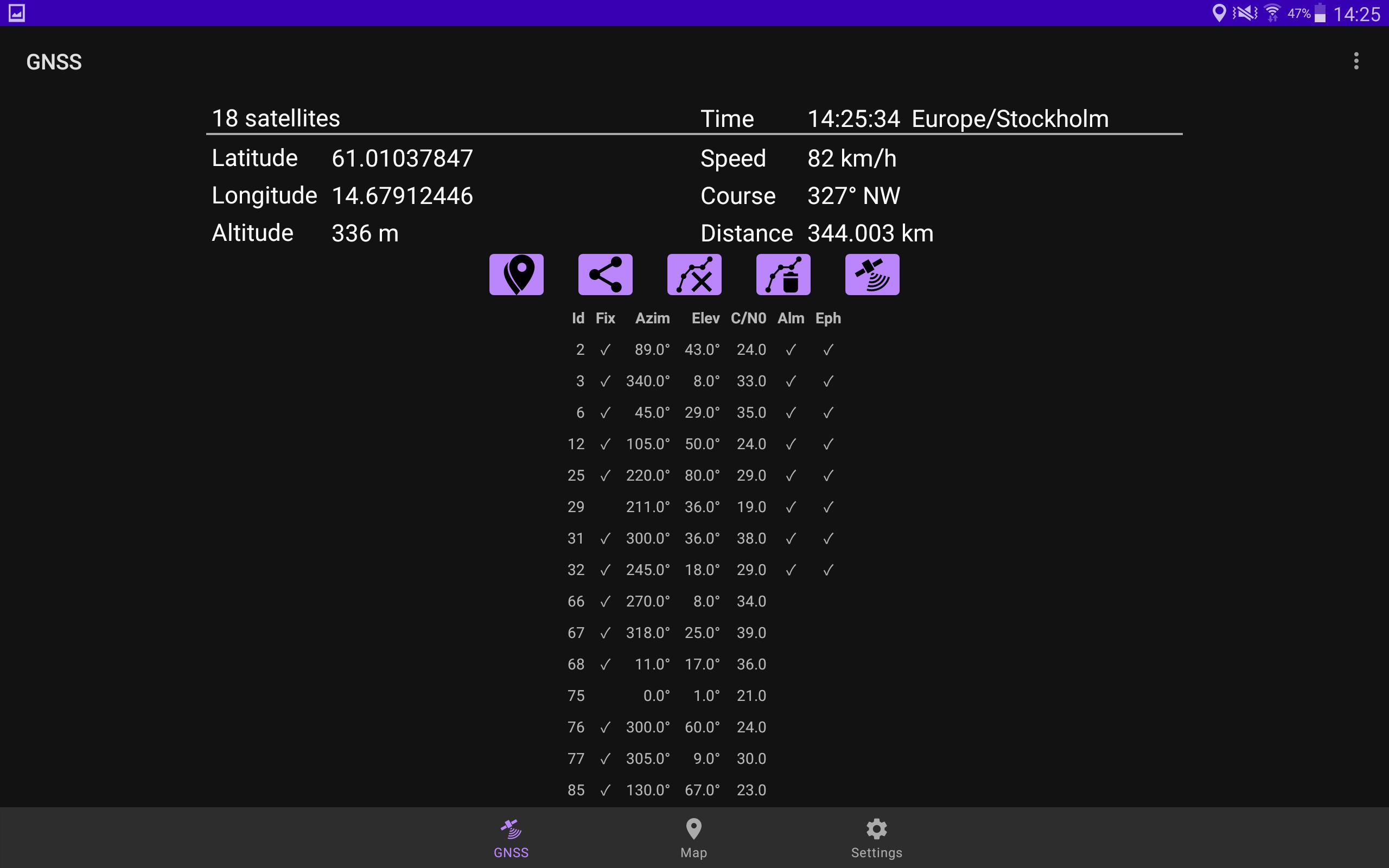The height and width of the screenshot is (868, 1389).
Task: Switch to the Map tab
Action: pyautogui.click(x=693, y=838)
